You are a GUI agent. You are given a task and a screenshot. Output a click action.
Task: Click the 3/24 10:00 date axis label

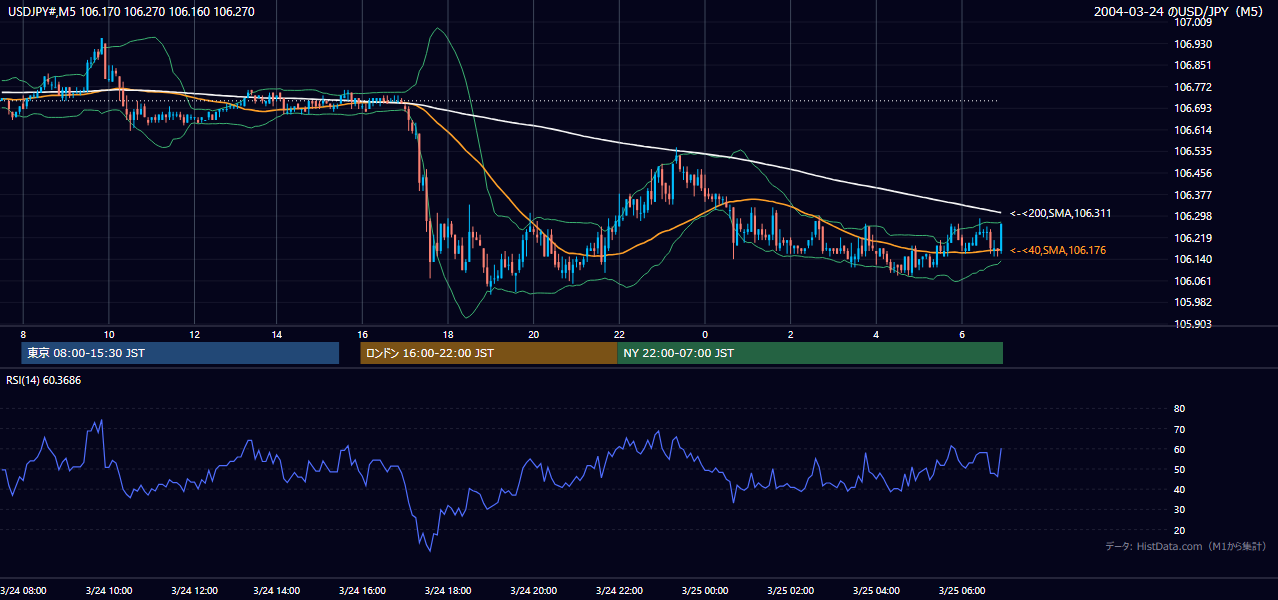(x=110, y=590)
